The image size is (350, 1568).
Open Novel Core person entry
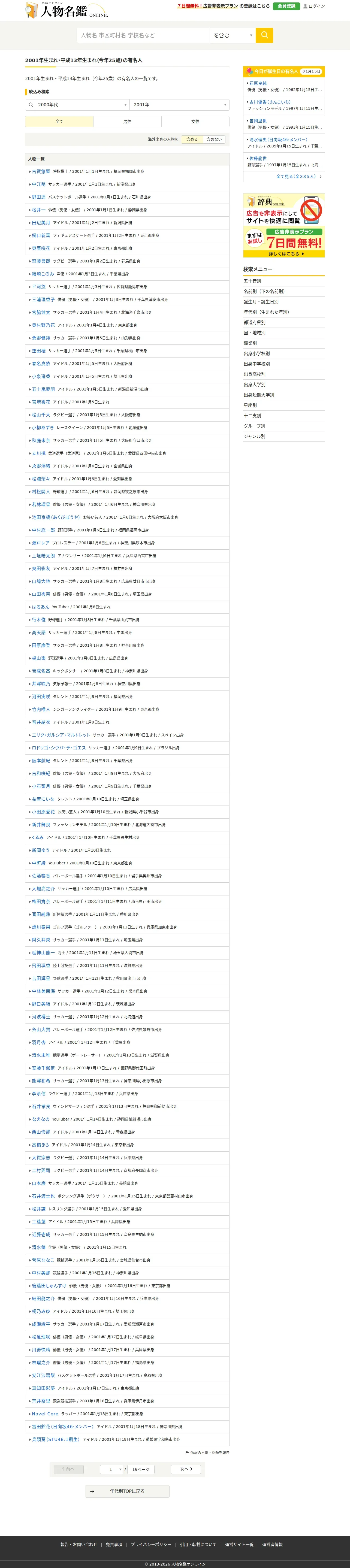click(45, 1414)
